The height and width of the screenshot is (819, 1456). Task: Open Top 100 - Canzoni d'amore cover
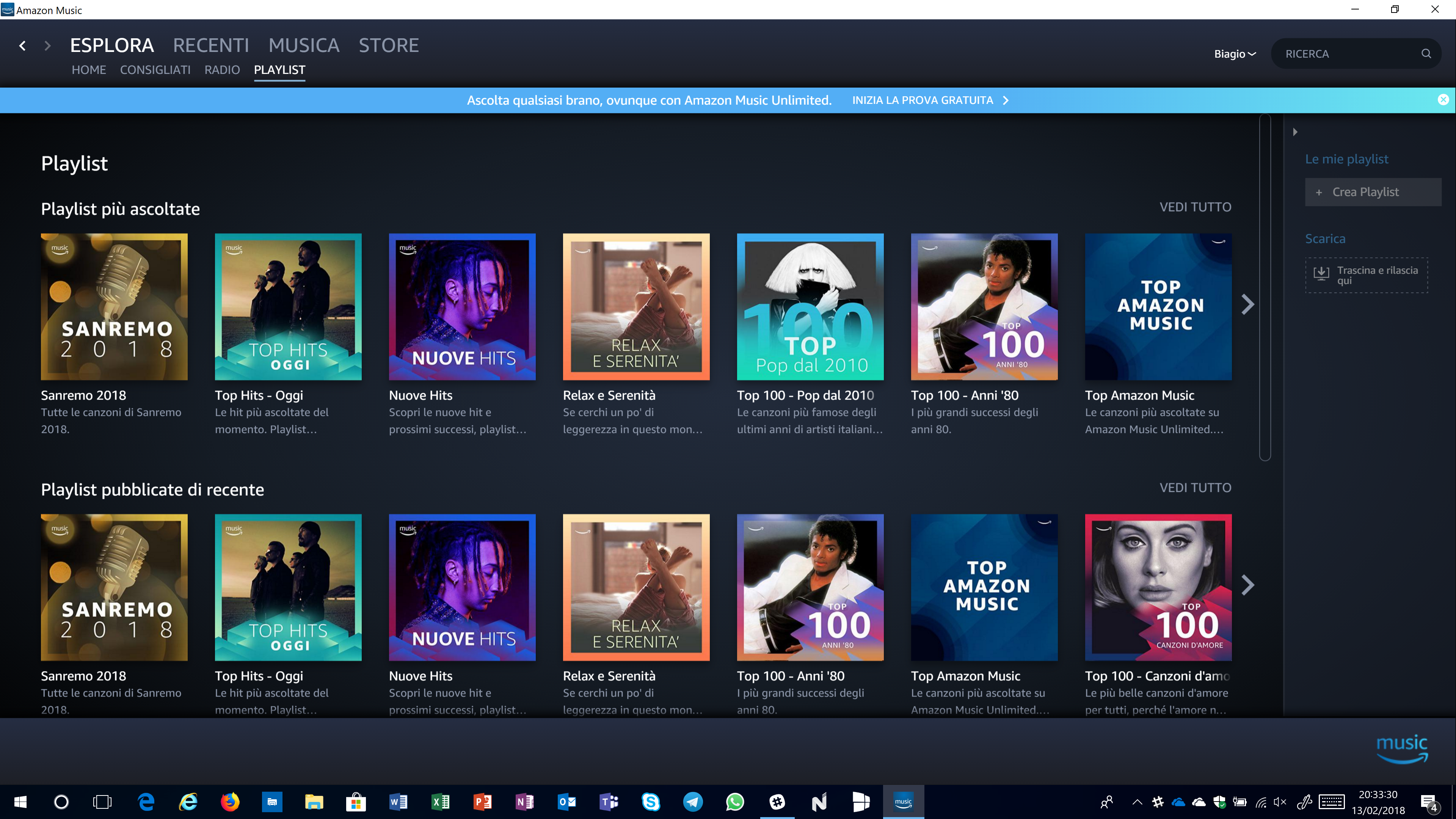[1158, 587]
